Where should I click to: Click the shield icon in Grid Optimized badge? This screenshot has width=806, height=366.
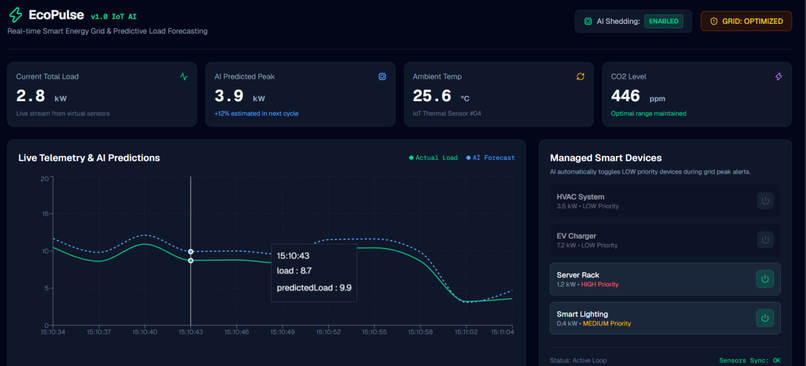pos(713,22)
